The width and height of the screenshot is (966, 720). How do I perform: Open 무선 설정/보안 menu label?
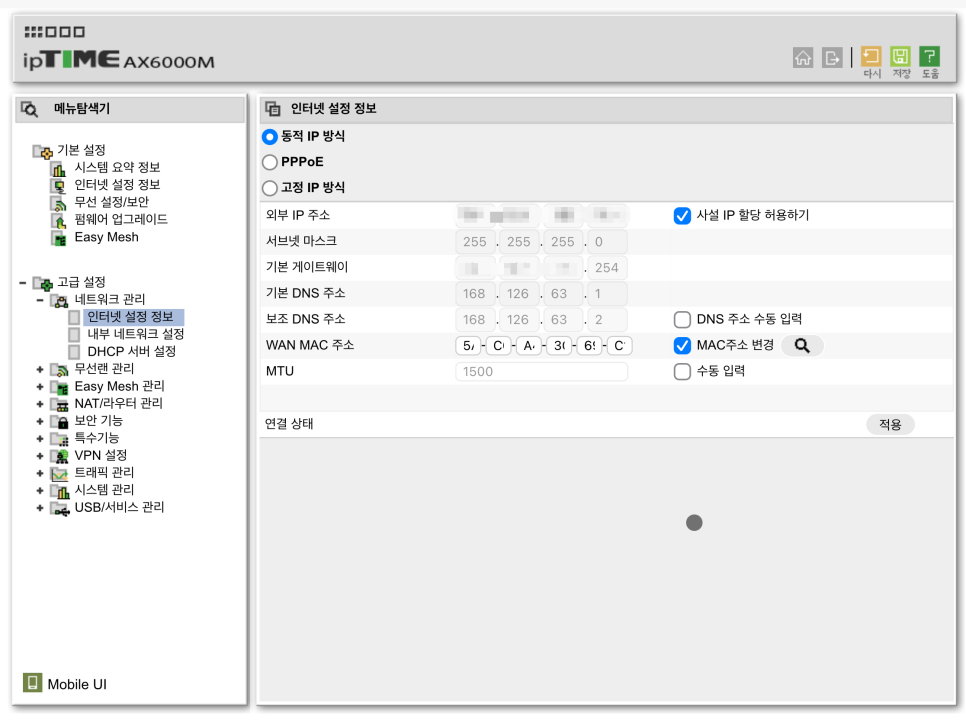(x=112, y=202)
